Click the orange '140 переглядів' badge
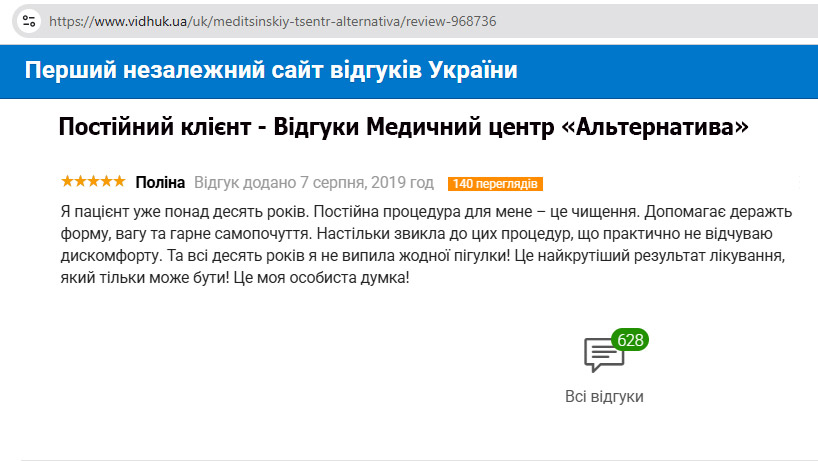This screenshot has width=818, height=461. click(495, 184)
